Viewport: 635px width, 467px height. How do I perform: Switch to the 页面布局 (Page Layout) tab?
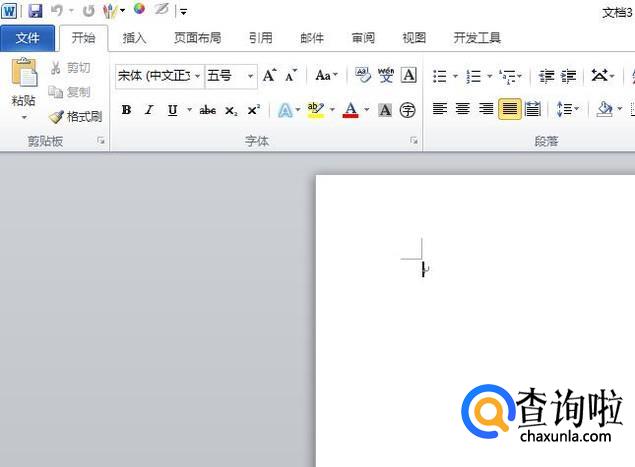198,38
